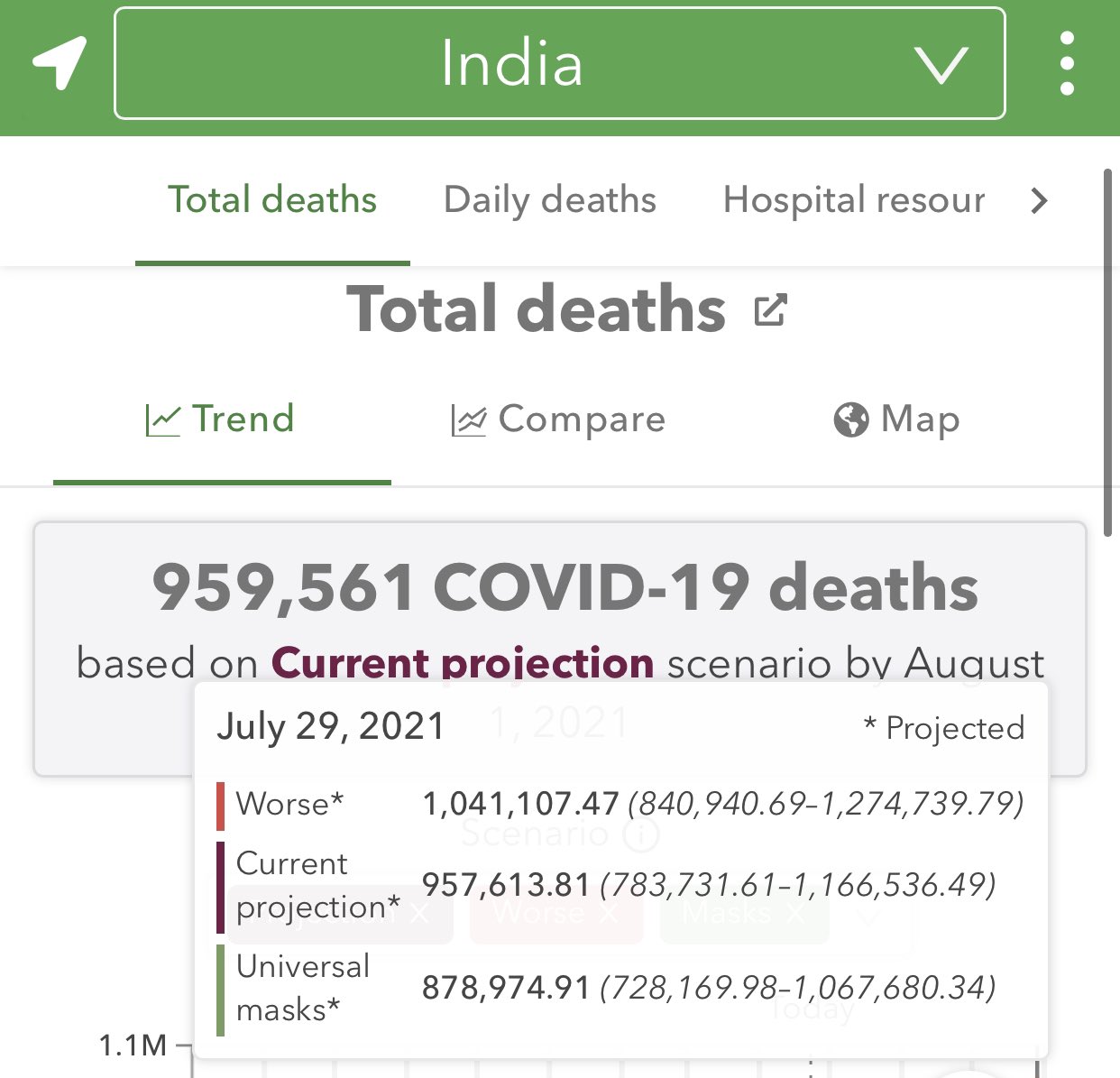Click the 1.1M axis label
Screen dimensions: 1120x1078
133,1046
